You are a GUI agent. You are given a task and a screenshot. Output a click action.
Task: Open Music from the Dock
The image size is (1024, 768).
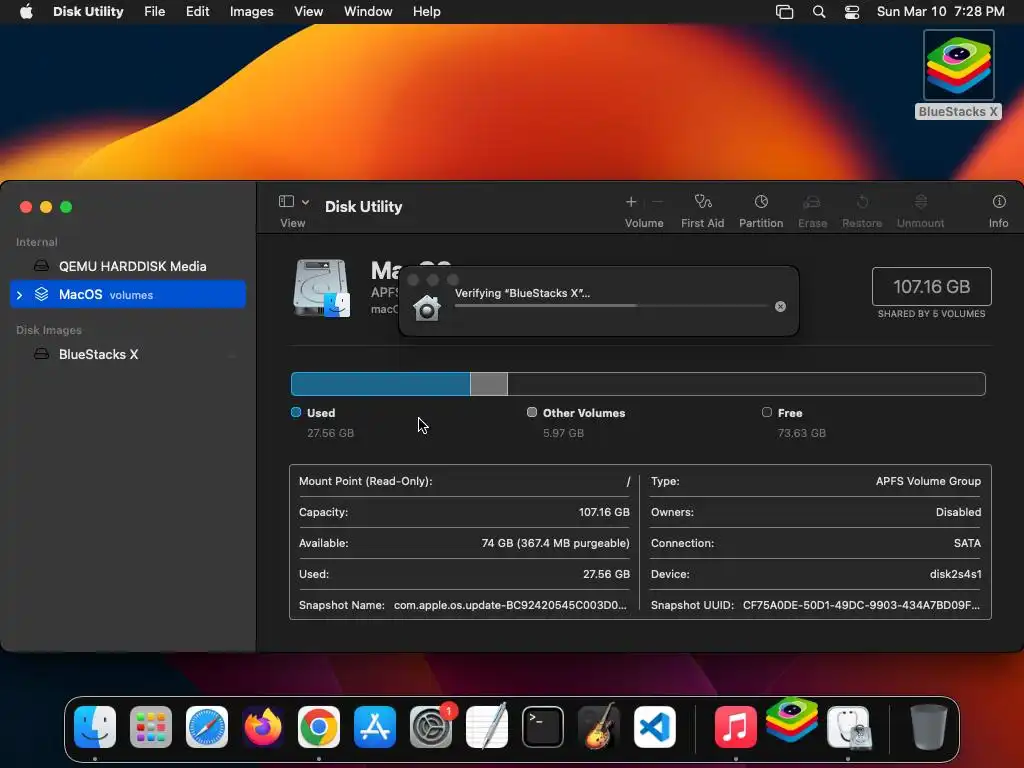click(735, 727)
